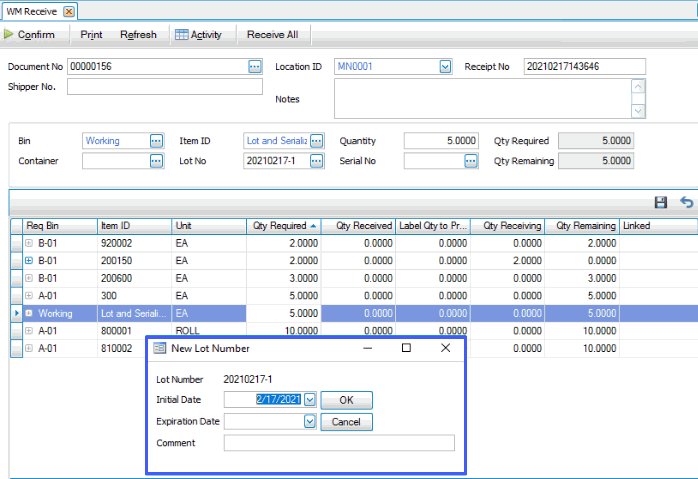Click the Receive All toolbar button
The width and height of the screenshot is (698, 479).
coord(272,35)
